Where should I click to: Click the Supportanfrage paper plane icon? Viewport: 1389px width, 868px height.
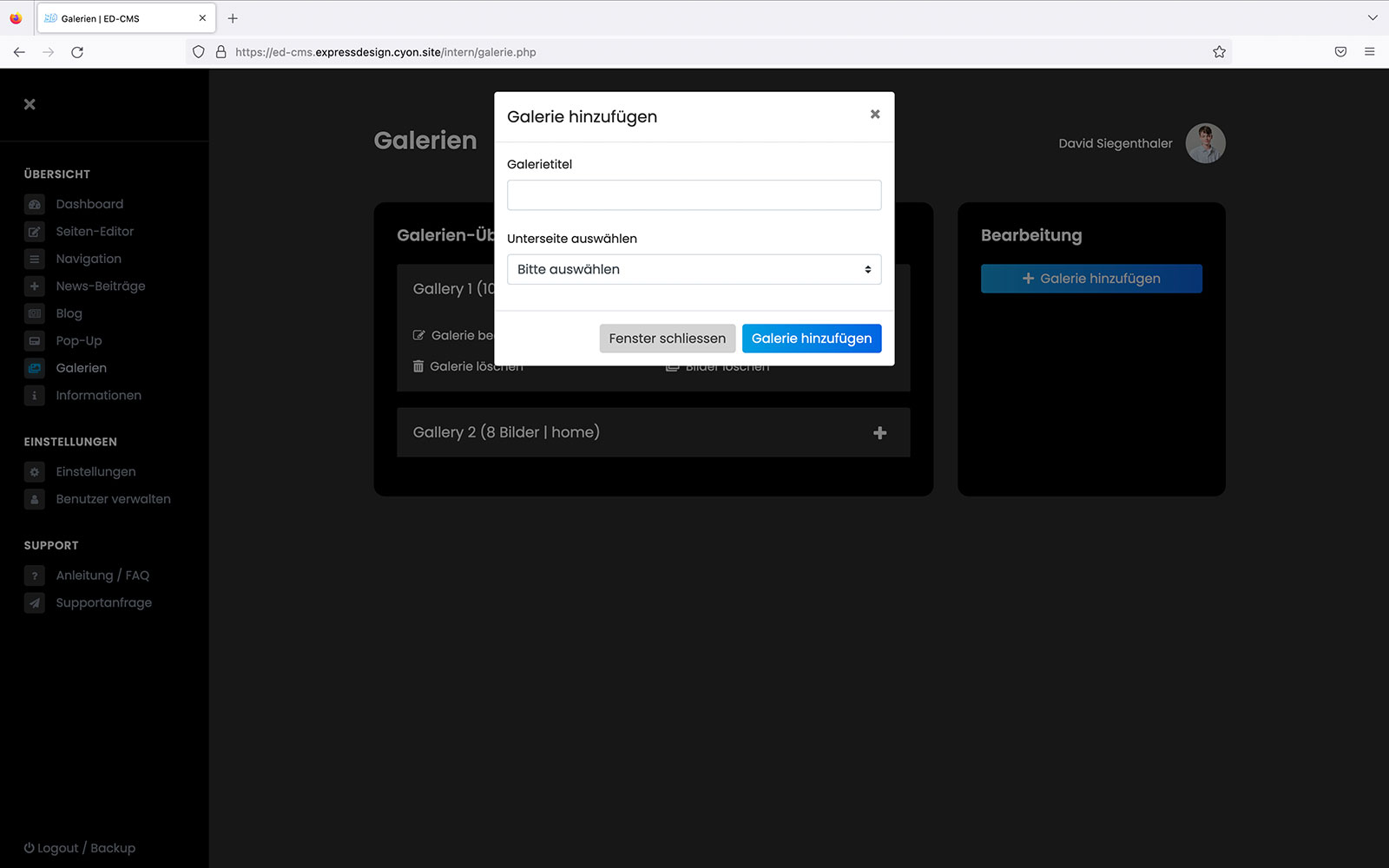[35, 603]
